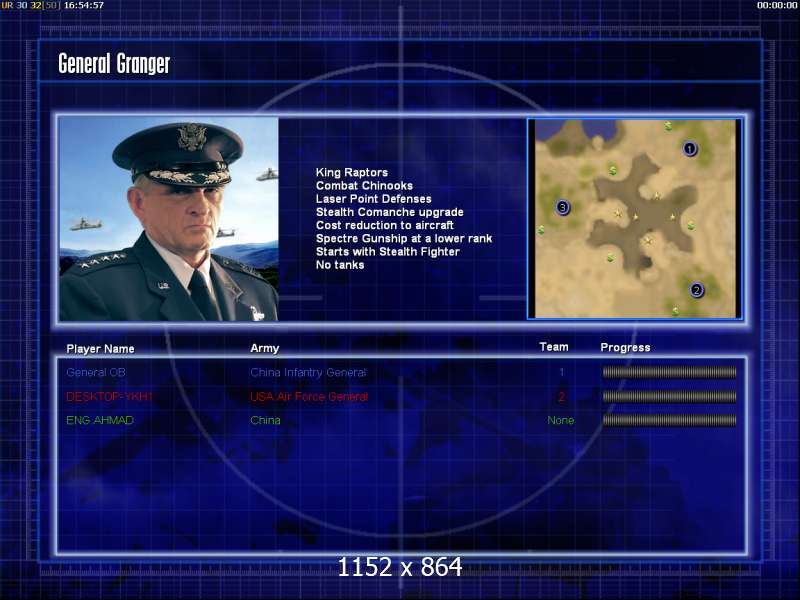Click the None team value for ENG AHMAD
This screenshot has height=600, width=800.
[x=561, y=420]
